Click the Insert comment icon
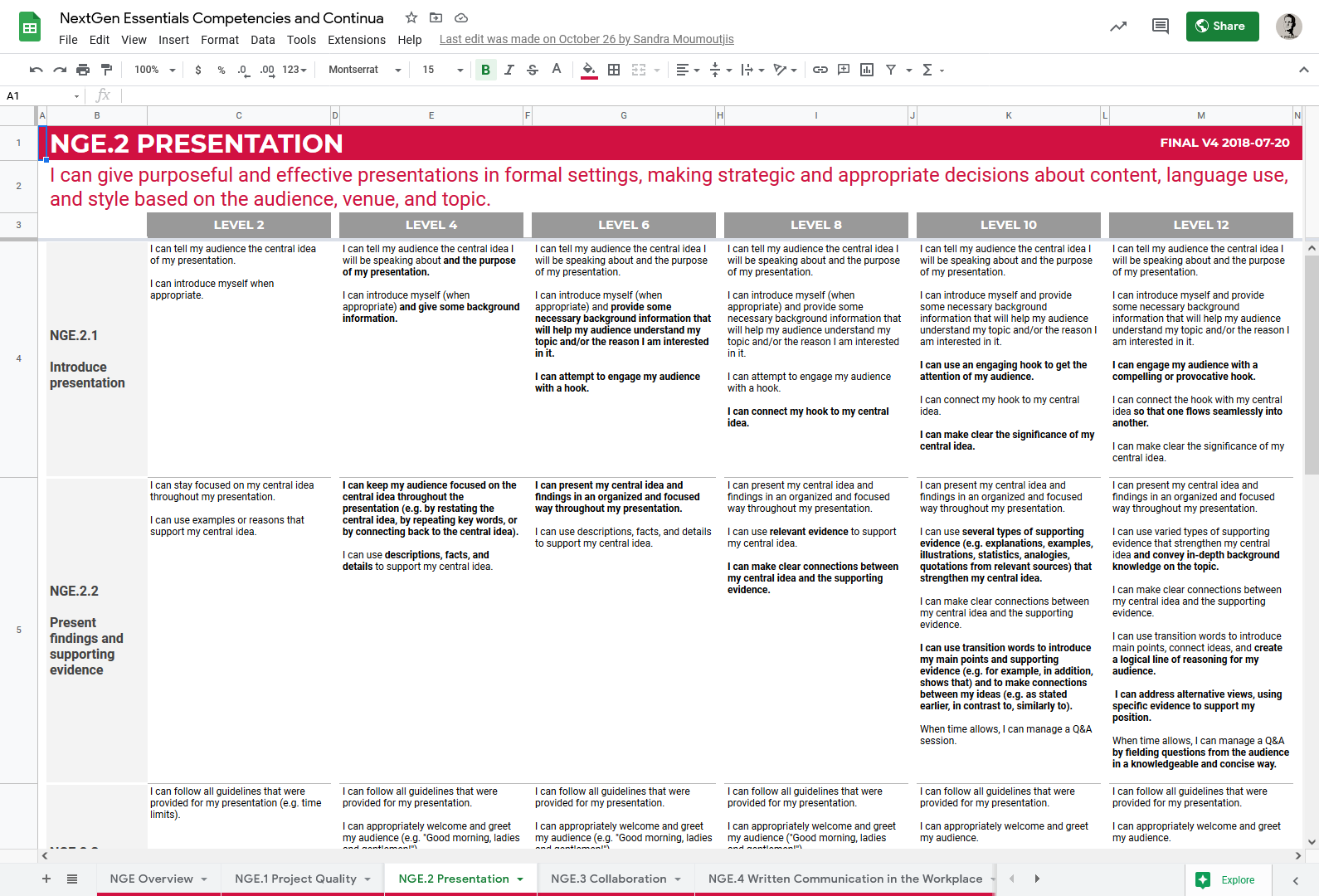 pos(844,70)
